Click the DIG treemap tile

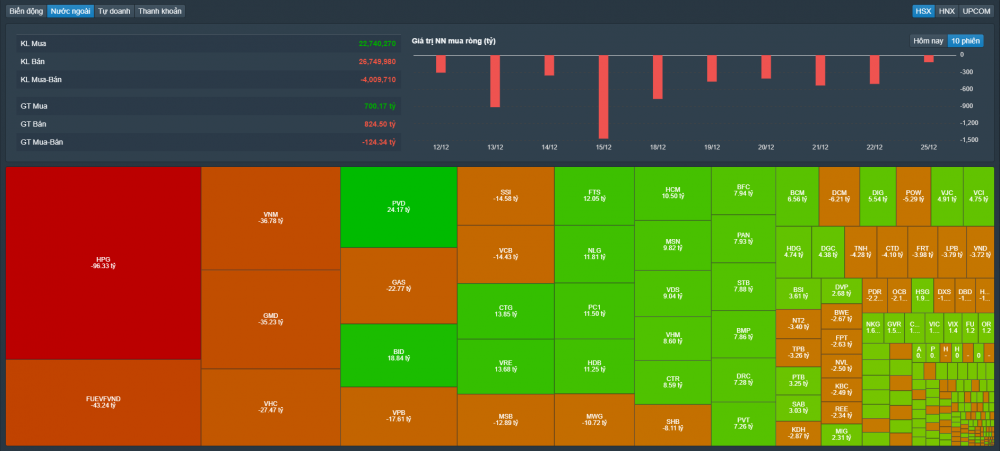click(878, 196)
